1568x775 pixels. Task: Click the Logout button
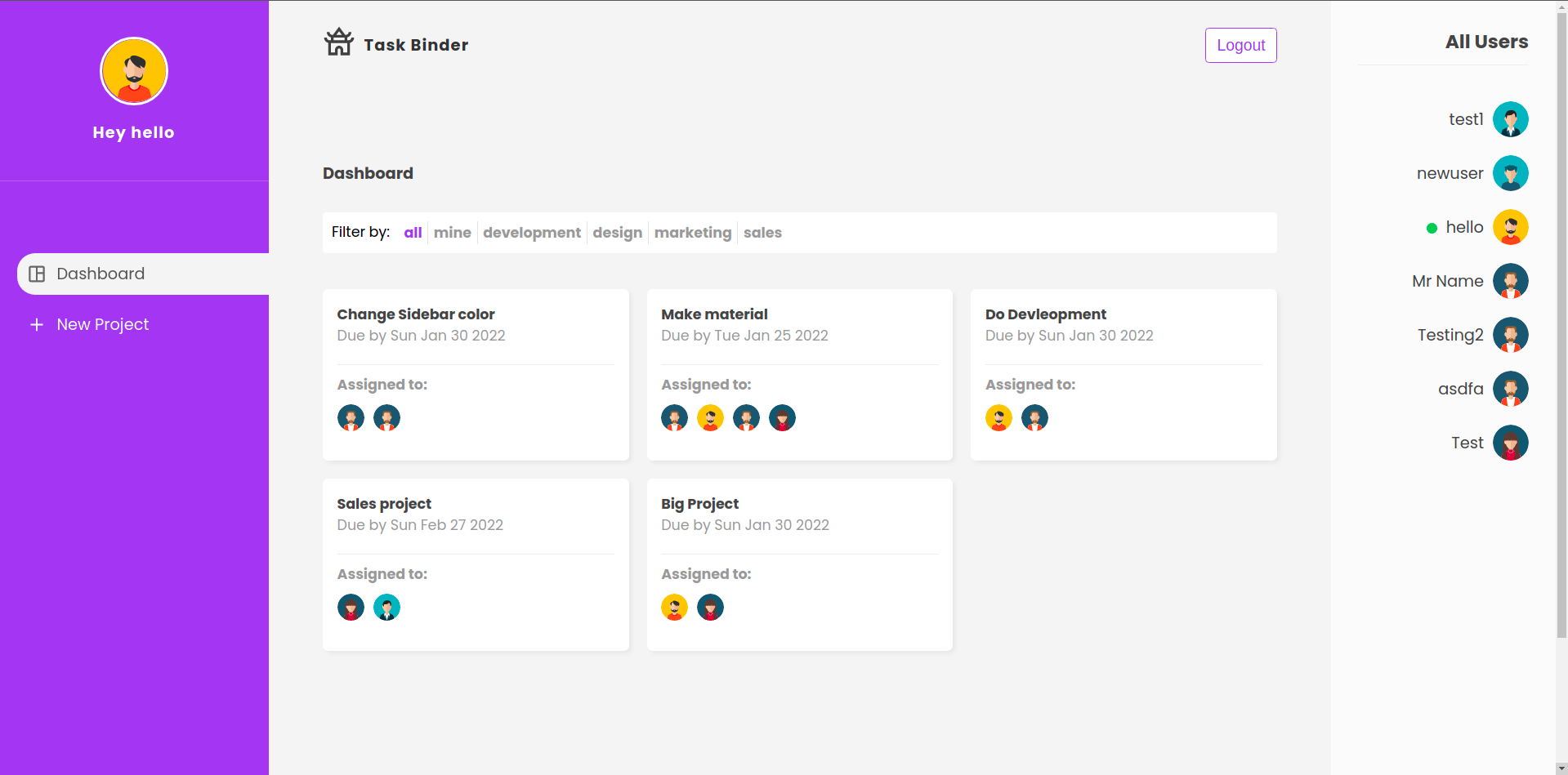[x=1240, y=45]
